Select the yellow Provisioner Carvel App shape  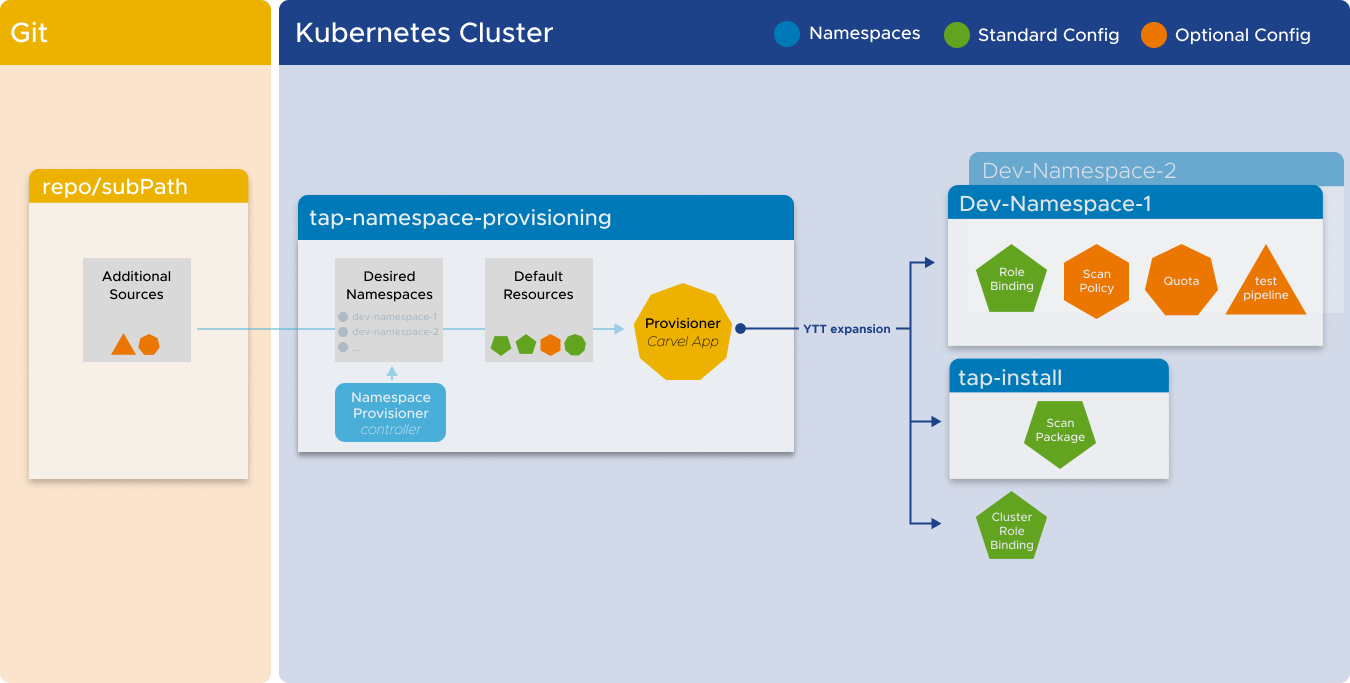(x=683, y=333)
